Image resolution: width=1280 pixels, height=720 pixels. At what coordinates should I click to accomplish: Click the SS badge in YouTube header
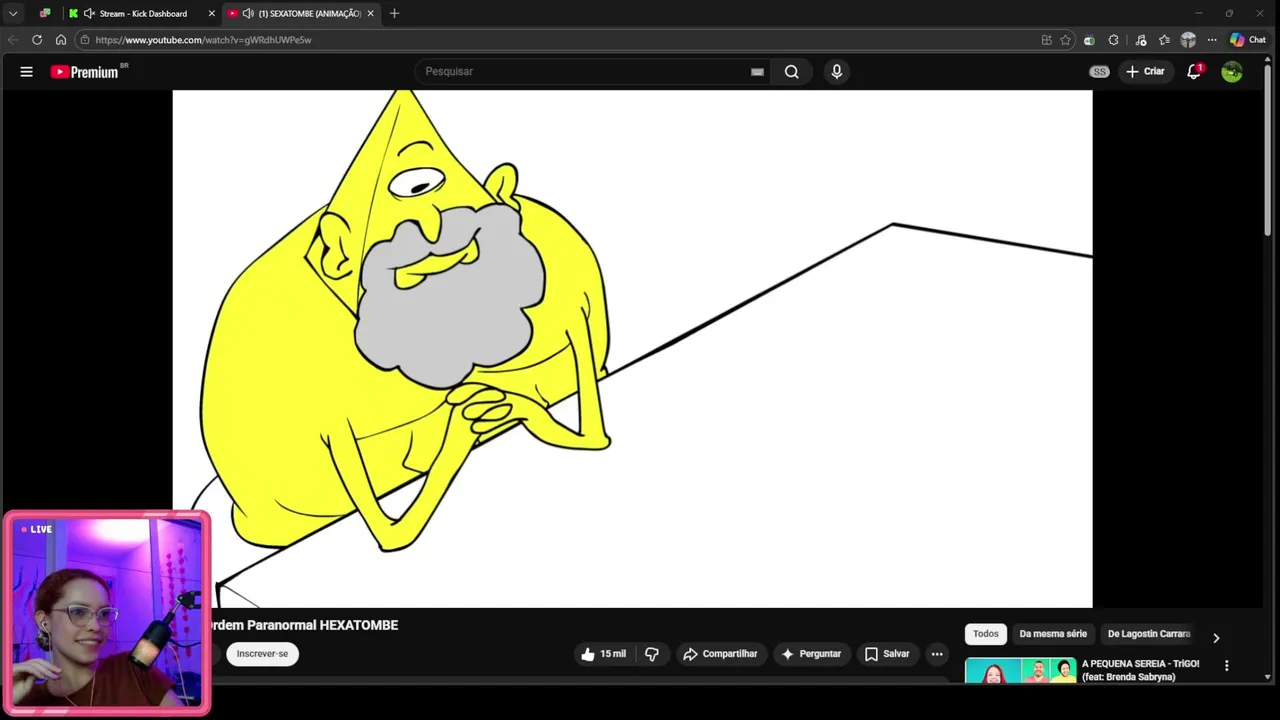[x=1099, y=72]
